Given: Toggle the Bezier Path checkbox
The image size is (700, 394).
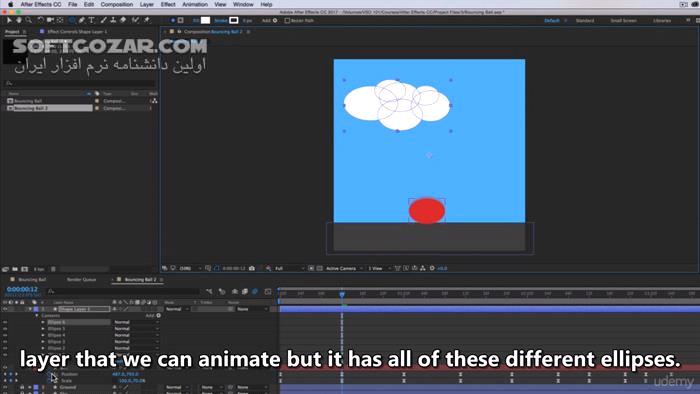Looking at the screenshot, I should pos(287,21).
